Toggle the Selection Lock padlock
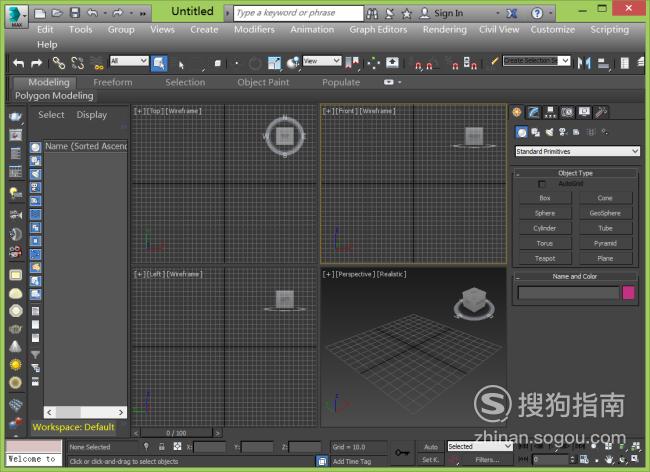 tap(162, 447)
